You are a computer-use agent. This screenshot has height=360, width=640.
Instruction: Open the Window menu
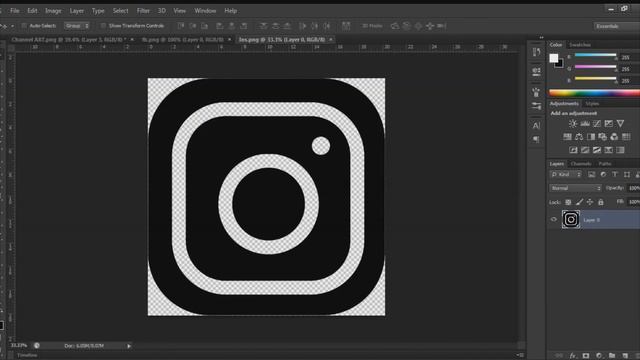[x=205, y=11]
